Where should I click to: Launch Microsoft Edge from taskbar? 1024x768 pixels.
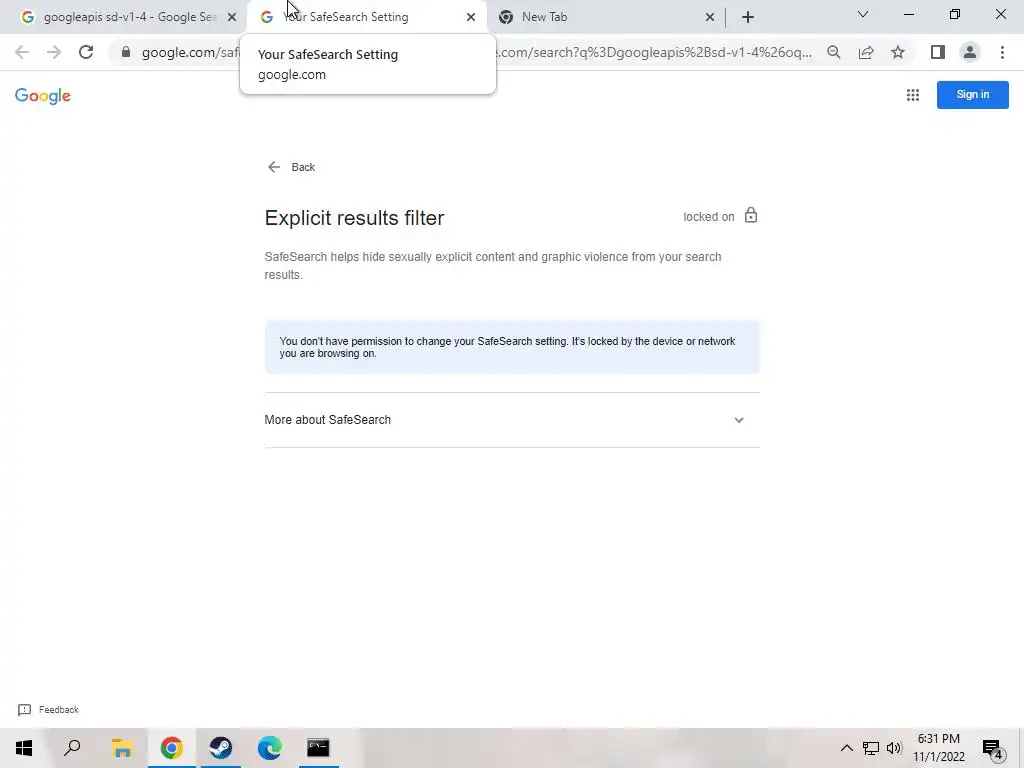[x=270, y=748]
